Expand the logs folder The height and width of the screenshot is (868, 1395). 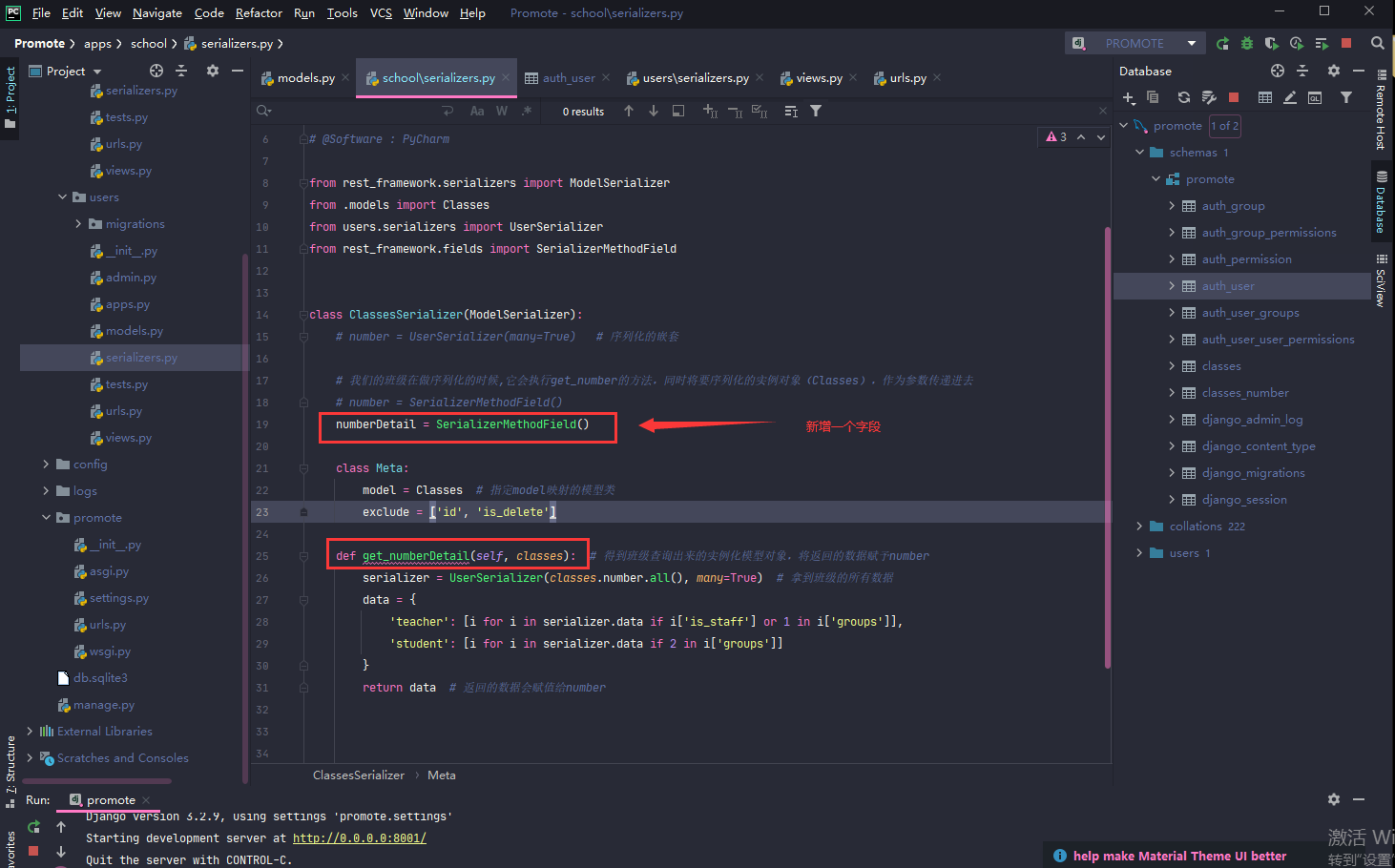click(46, 491)
